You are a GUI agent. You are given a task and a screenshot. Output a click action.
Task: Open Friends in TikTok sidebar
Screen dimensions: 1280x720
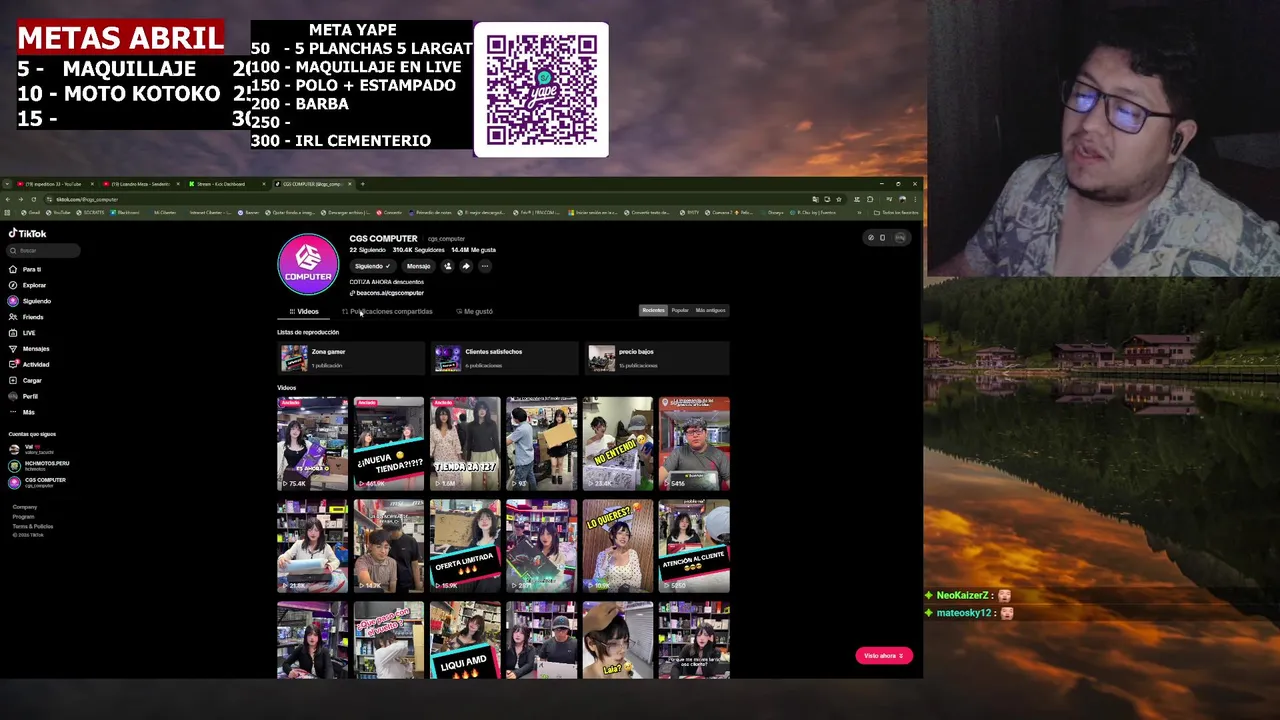point(27,317)
